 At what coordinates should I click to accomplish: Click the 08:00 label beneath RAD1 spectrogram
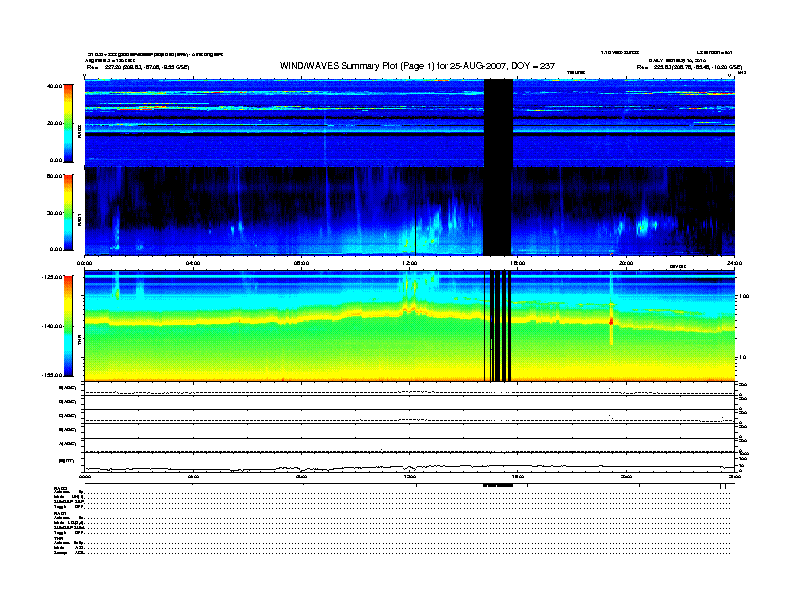302,263
